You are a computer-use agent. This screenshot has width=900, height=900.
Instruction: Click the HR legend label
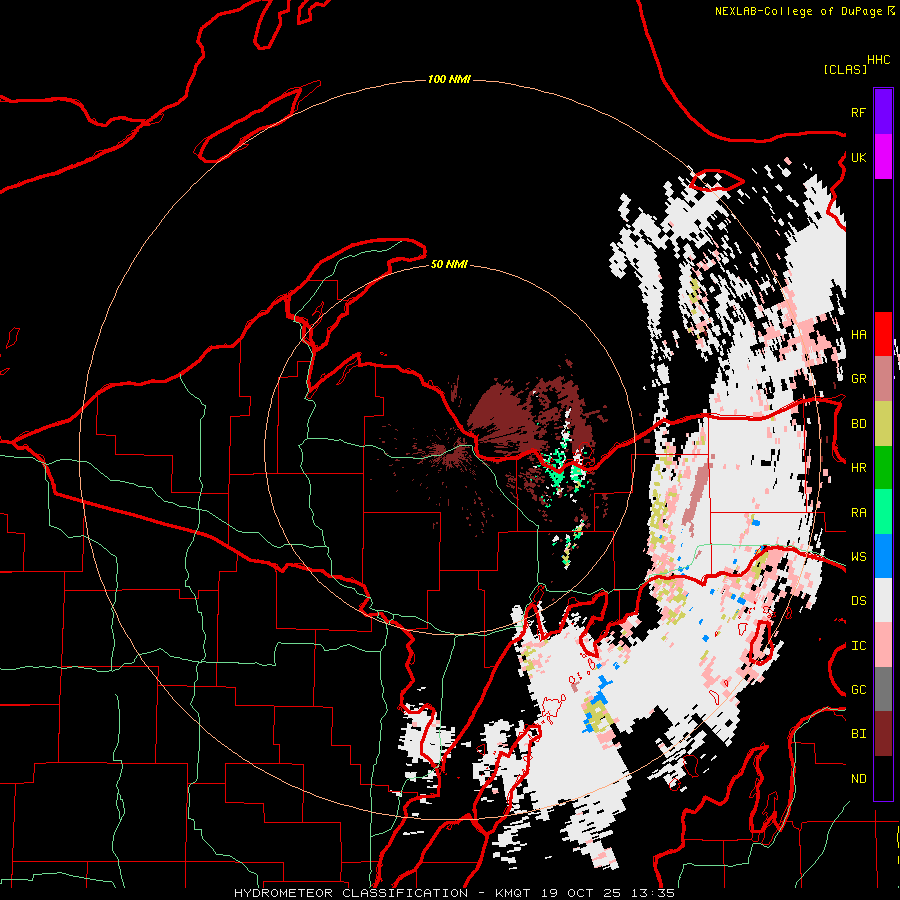click(858, 468)
